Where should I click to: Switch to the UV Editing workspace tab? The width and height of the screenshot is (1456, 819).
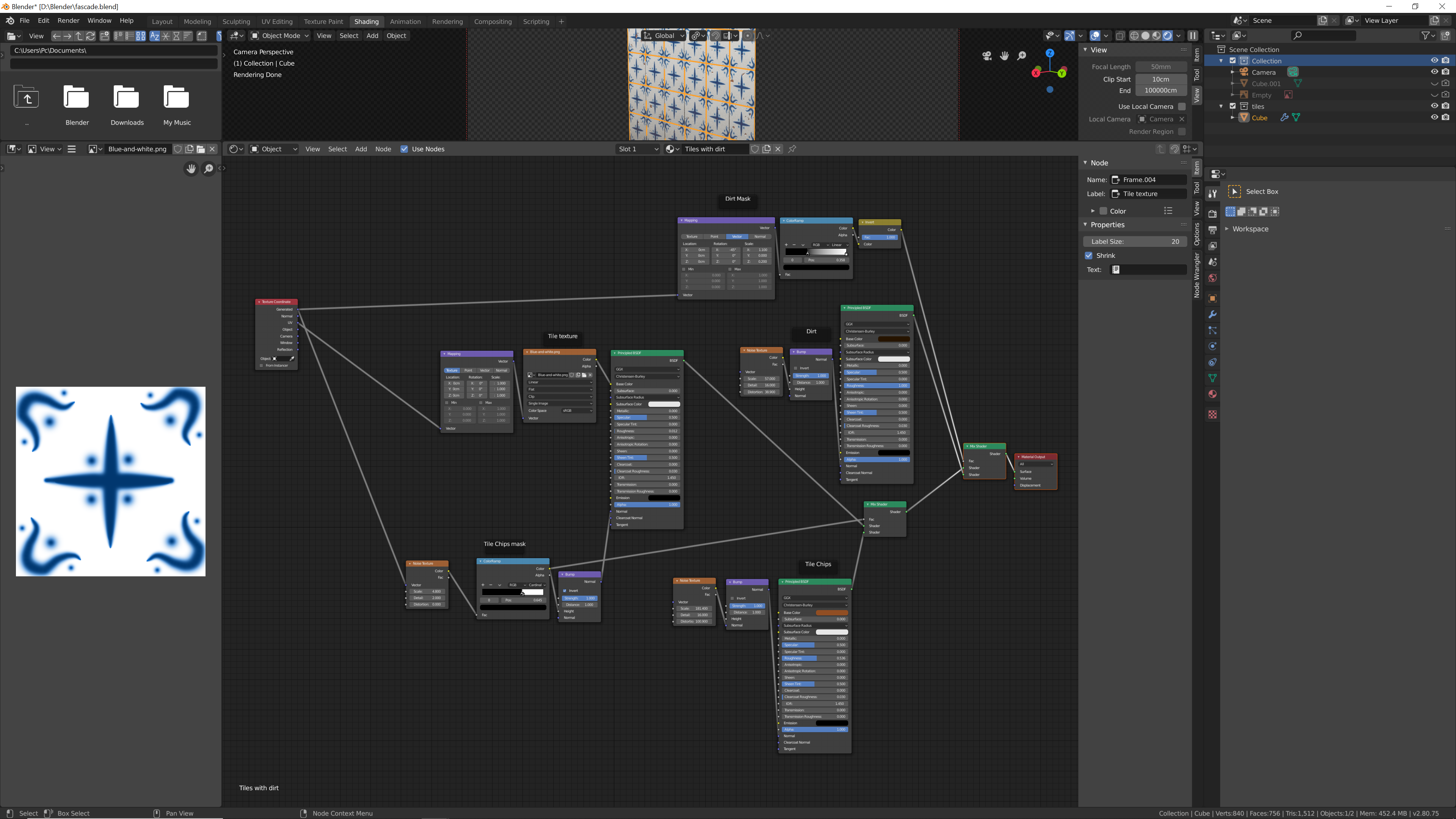pyautogui.click(x=277, y=22)
